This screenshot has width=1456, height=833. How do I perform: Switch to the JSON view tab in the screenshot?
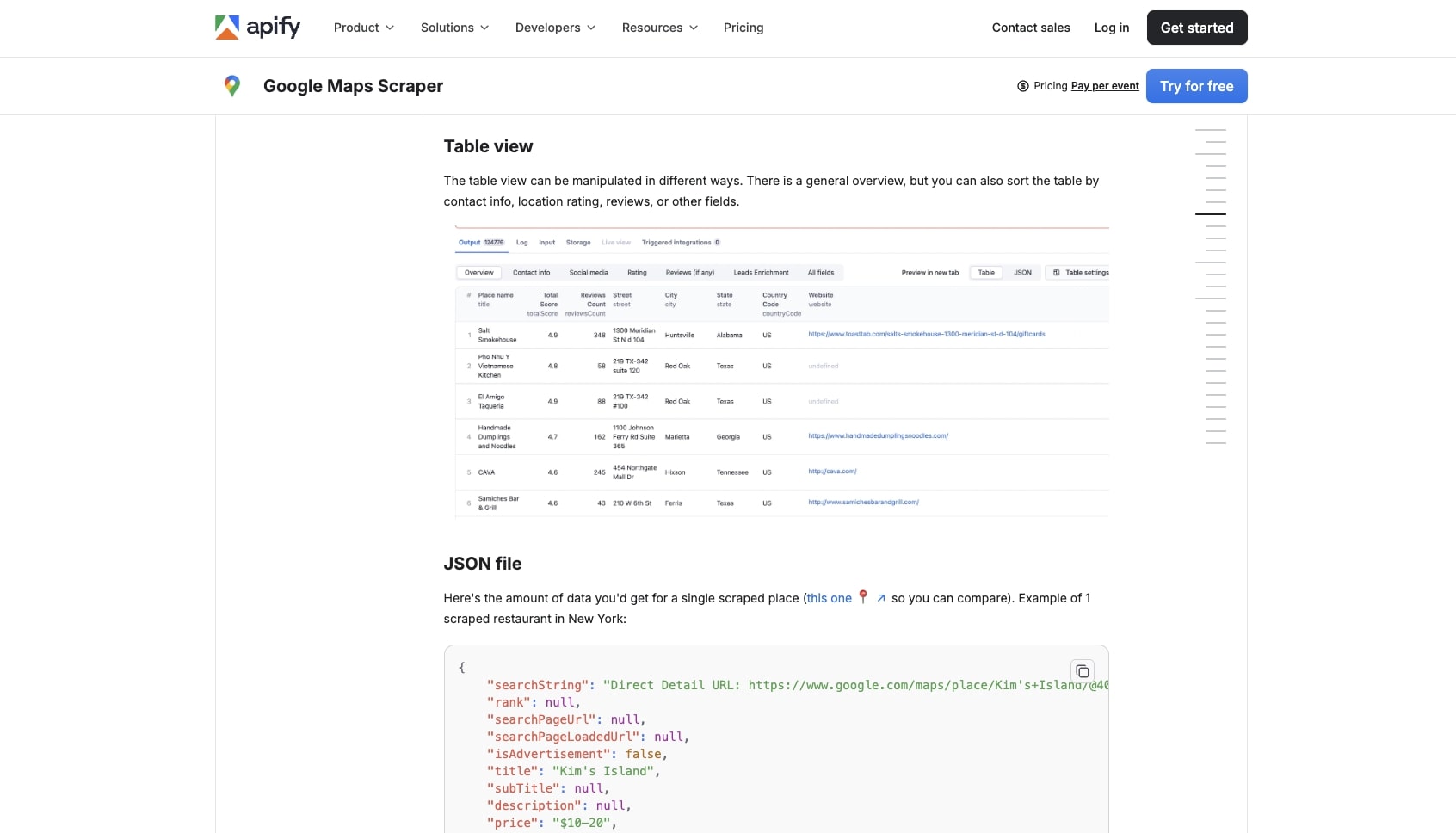(x=1023, y=272)
